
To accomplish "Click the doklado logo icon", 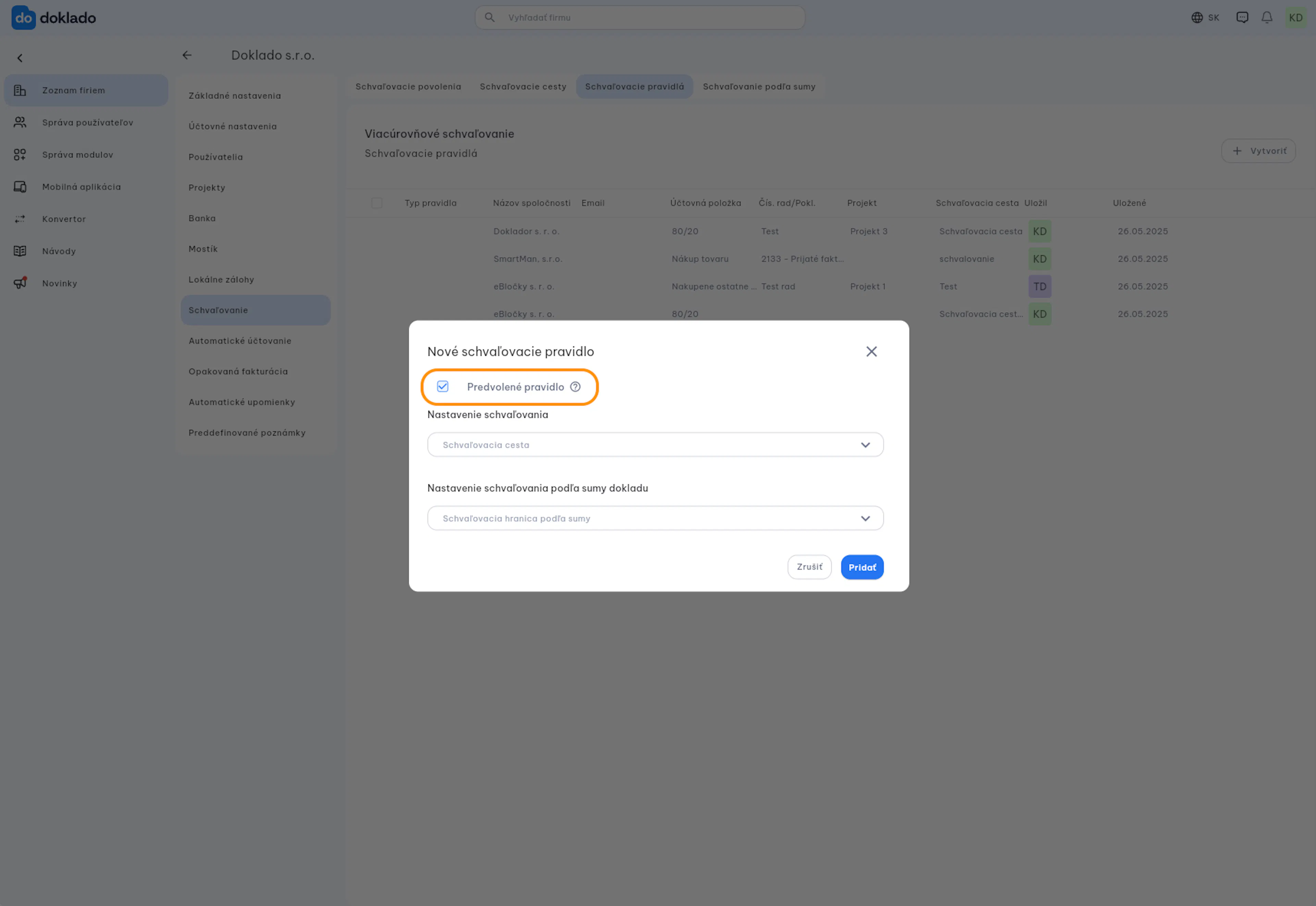I will (23, 17).
